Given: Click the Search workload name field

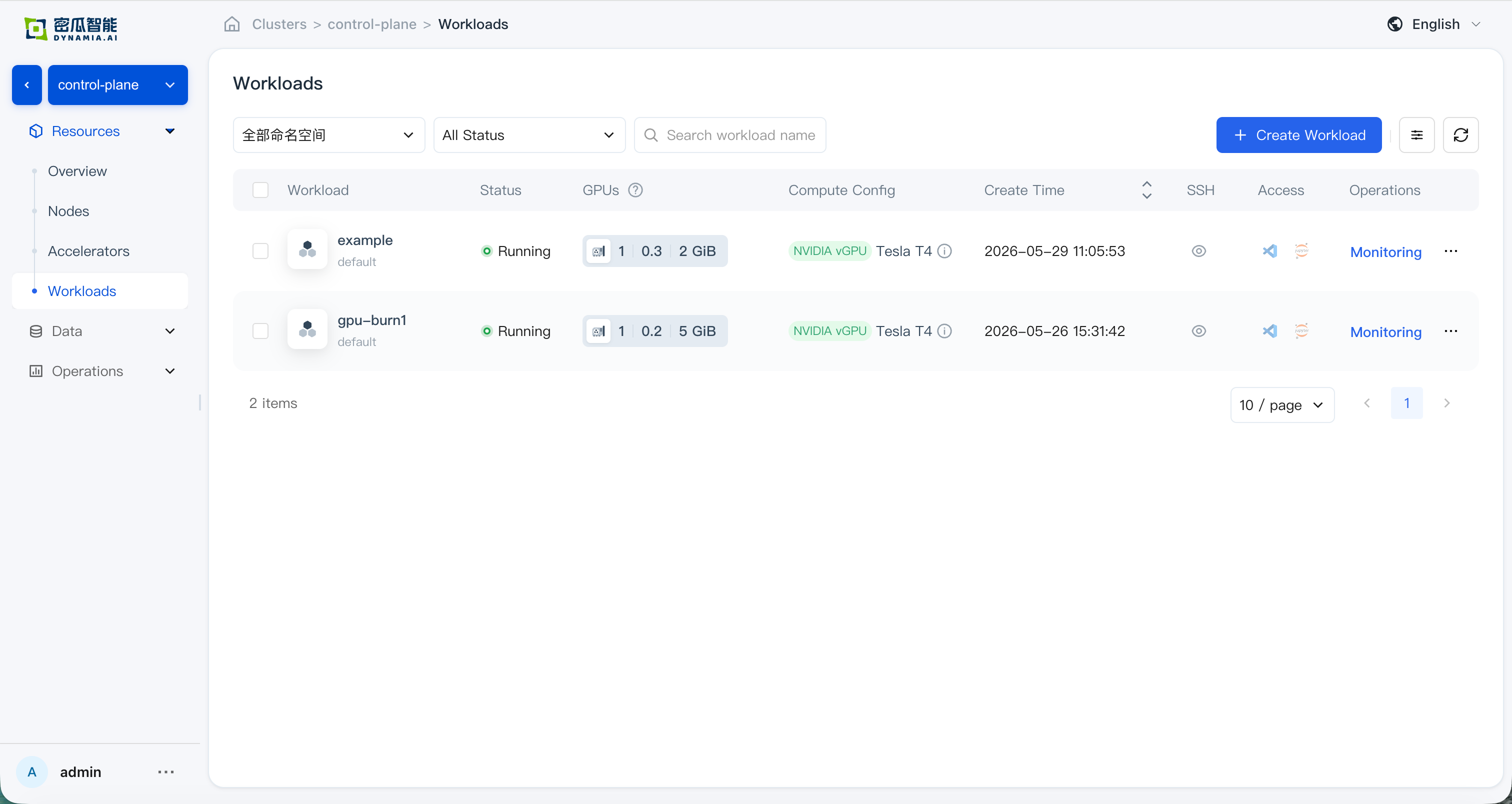Looking at the screenshot, I should [x=729, y=135].
